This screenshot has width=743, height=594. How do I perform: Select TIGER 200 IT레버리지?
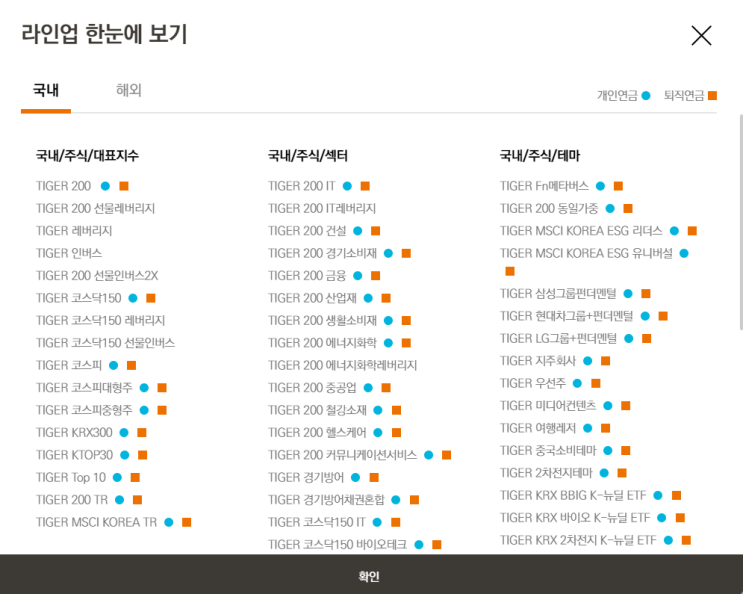click(322, 208)
